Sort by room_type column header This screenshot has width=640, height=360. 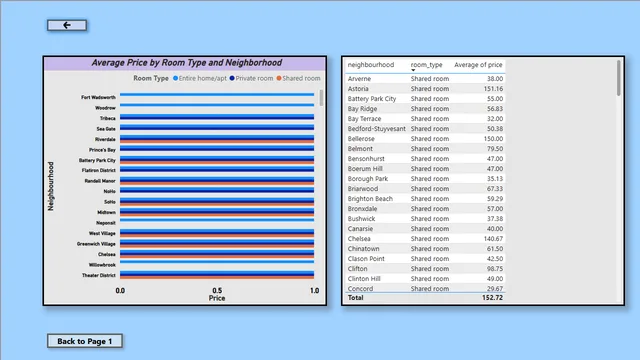[426, 65]
